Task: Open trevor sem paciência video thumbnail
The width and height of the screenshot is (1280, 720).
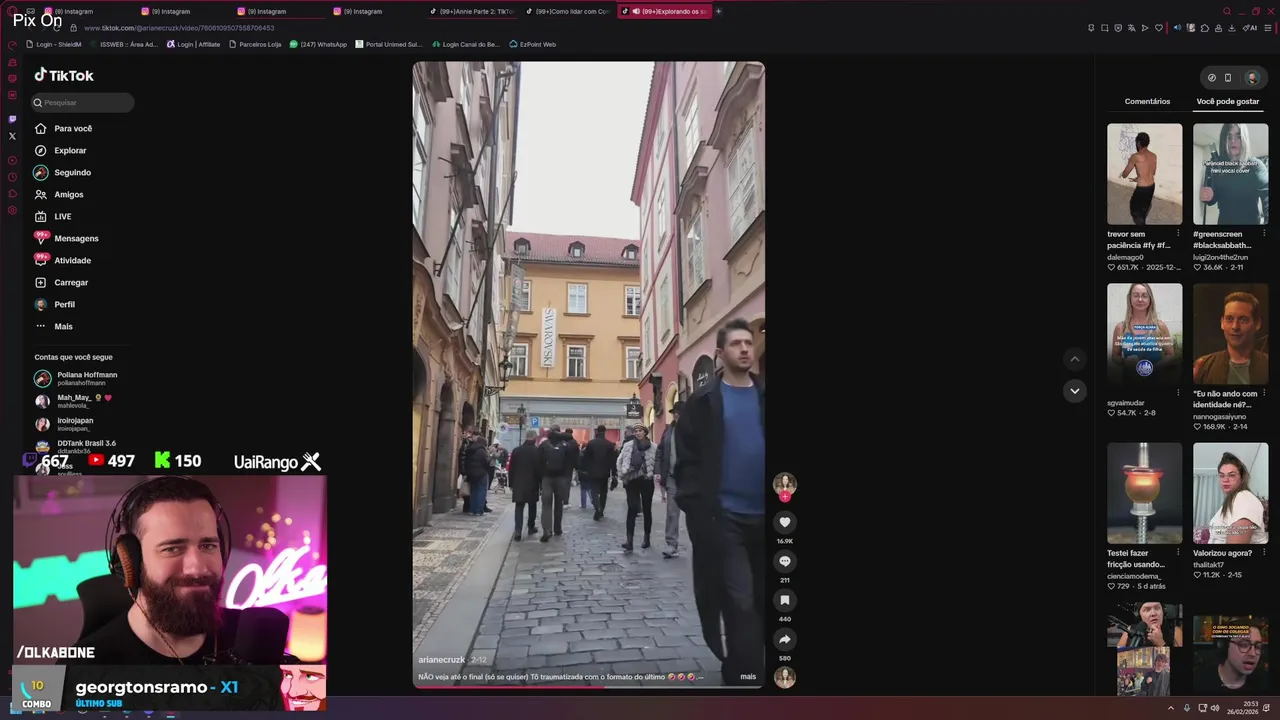Action: pyautogui.click(x=1144, y=174)
